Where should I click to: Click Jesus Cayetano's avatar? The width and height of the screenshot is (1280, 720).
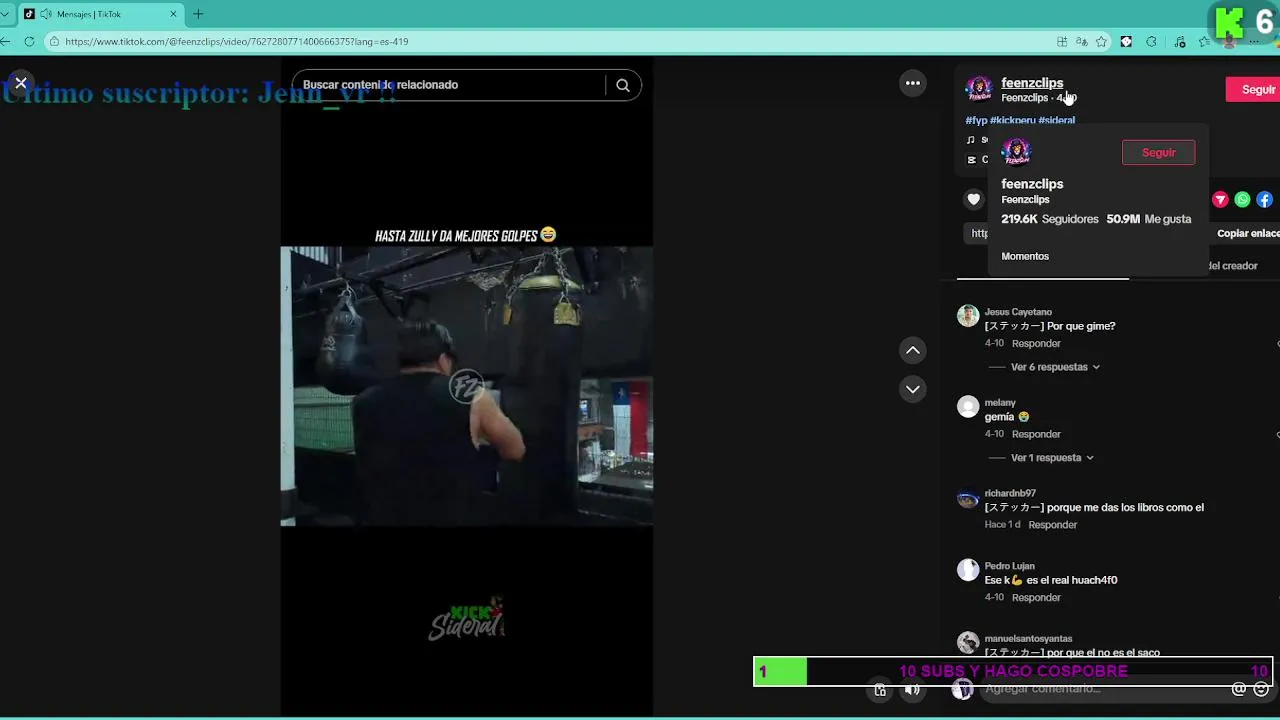968,316
